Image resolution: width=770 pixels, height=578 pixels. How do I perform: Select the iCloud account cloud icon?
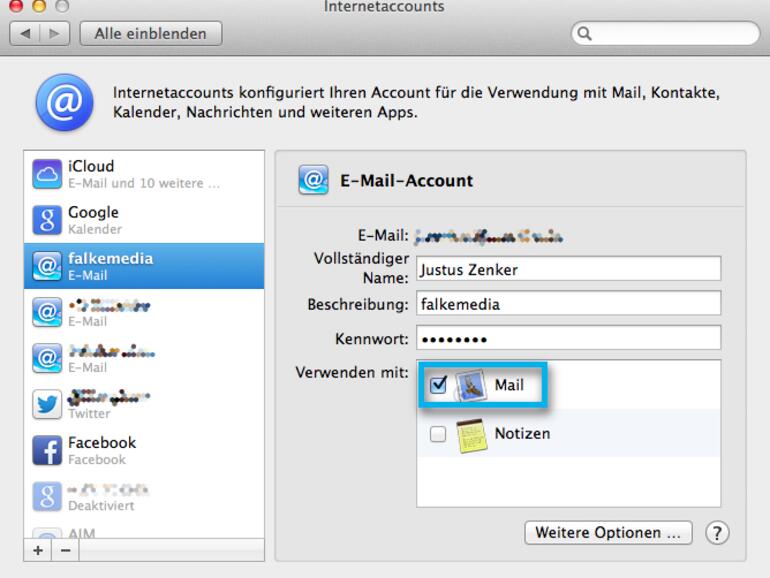pyautogui.click(x=47, y=174)
